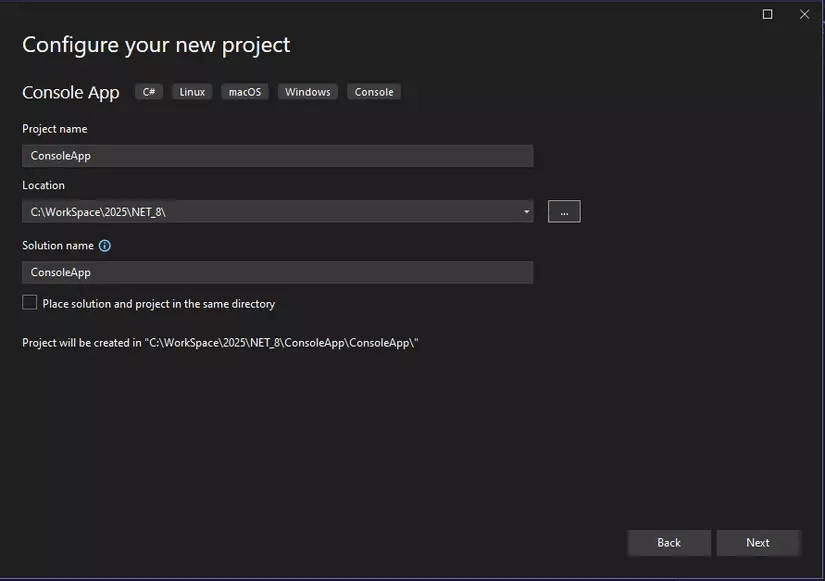
Task: Open the Location path dropdown arrow
Action: pyautogui.click(x=526, y=211)
